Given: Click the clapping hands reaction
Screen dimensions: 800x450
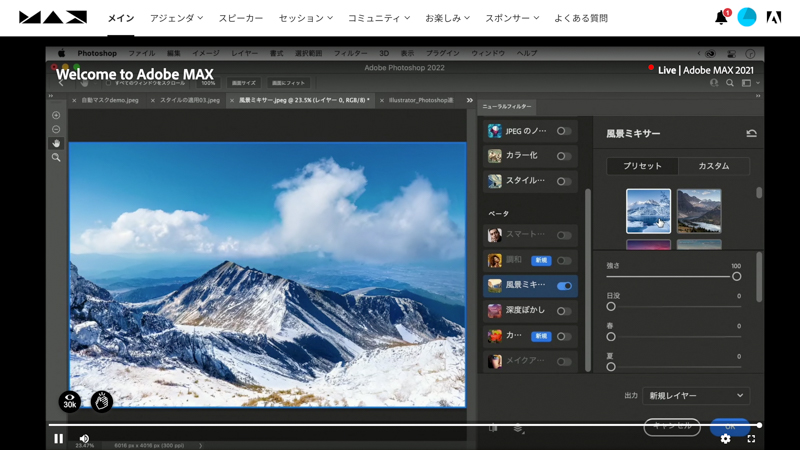Looking at the screenshot, I should tap(102, 402).
